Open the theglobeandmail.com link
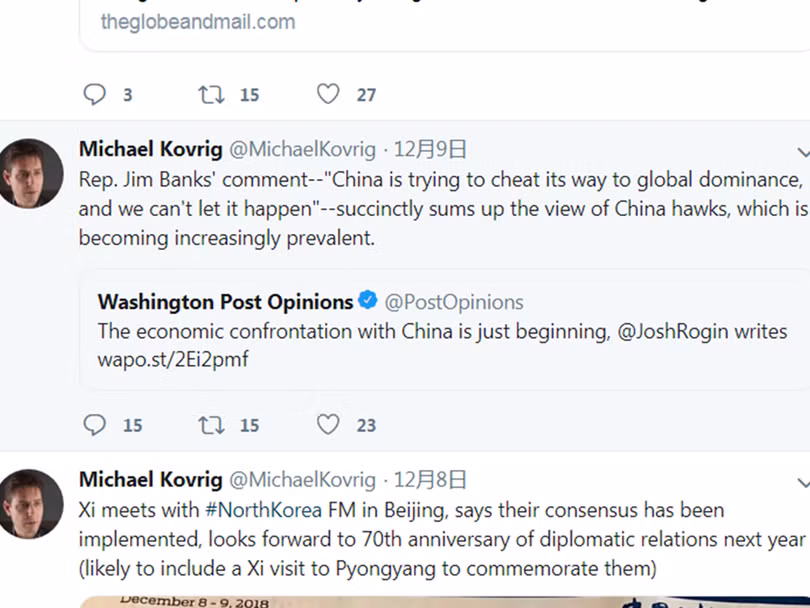Viewport: 810px width, 608px height. coord(196,21)
